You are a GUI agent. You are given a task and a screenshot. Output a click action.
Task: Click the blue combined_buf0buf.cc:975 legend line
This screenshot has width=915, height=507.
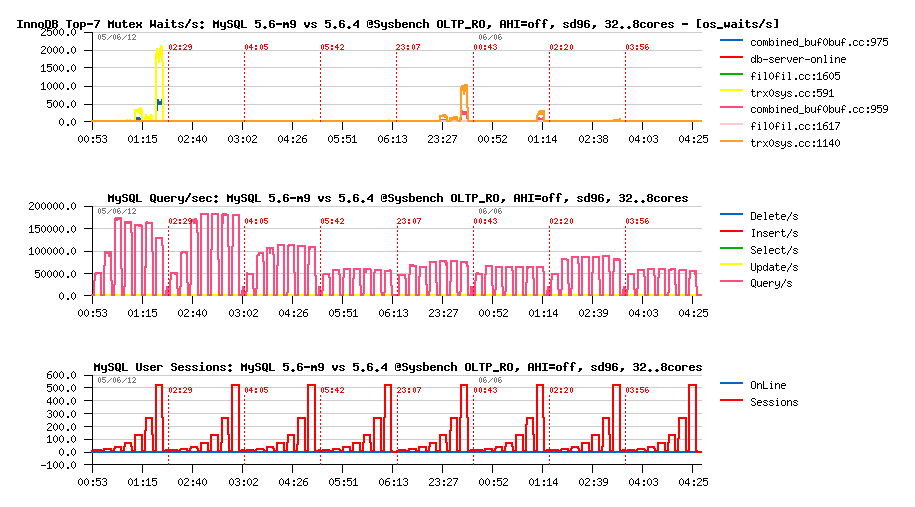[x=731, y=40]
